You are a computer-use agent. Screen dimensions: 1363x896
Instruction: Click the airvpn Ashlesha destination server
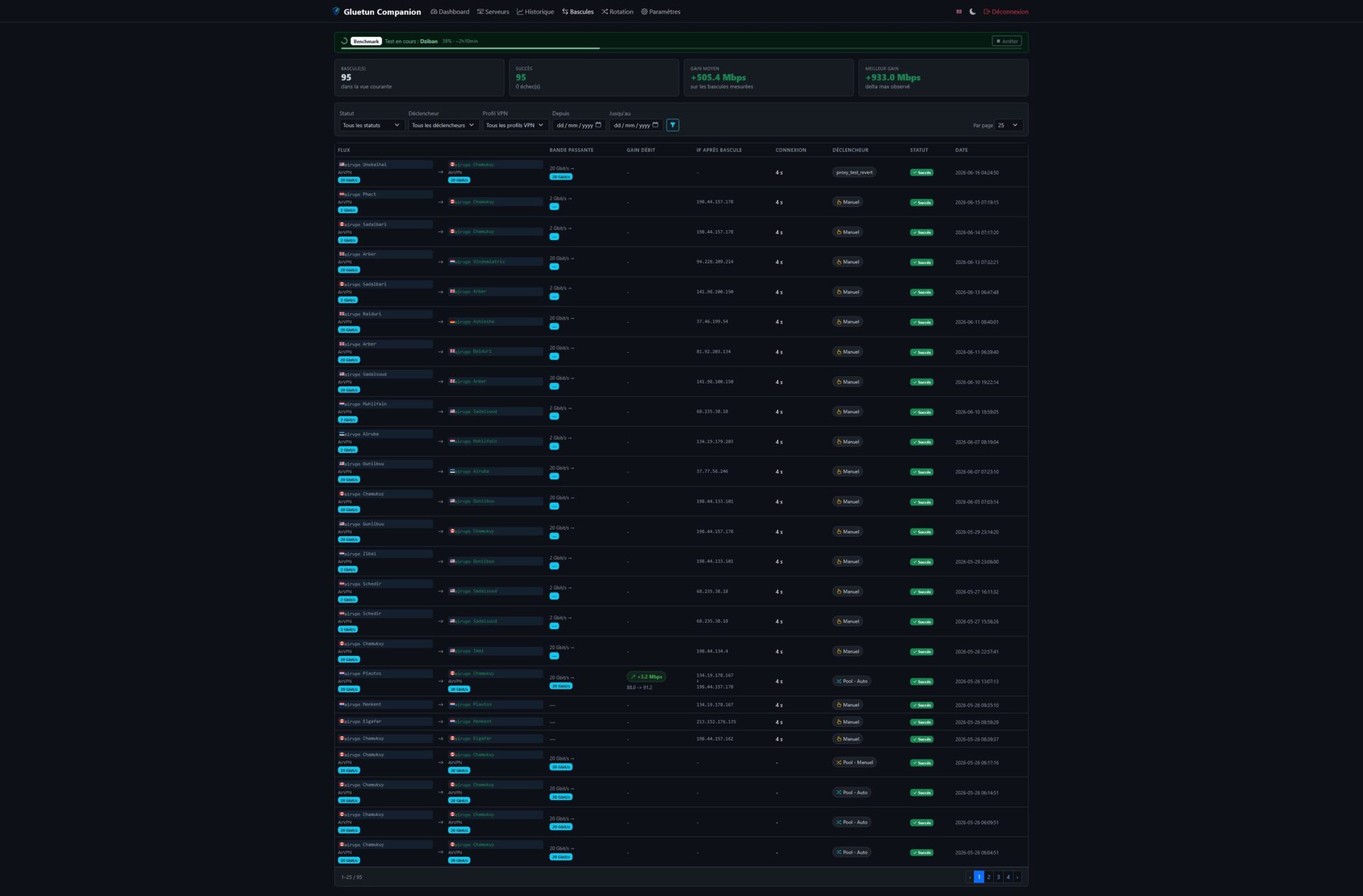(x=496, y=322)
